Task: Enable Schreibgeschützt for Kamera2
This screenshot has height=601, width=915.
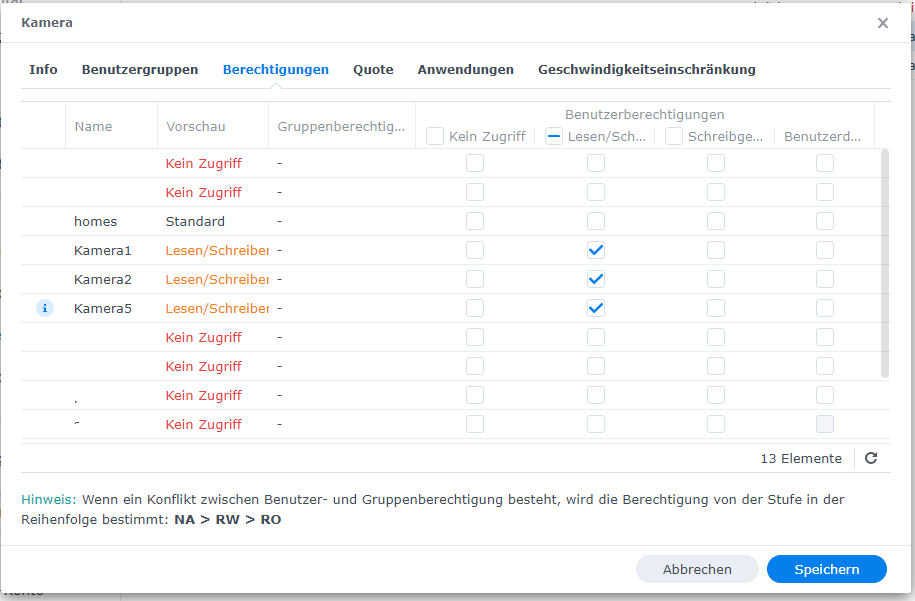Action: point(716,279)
